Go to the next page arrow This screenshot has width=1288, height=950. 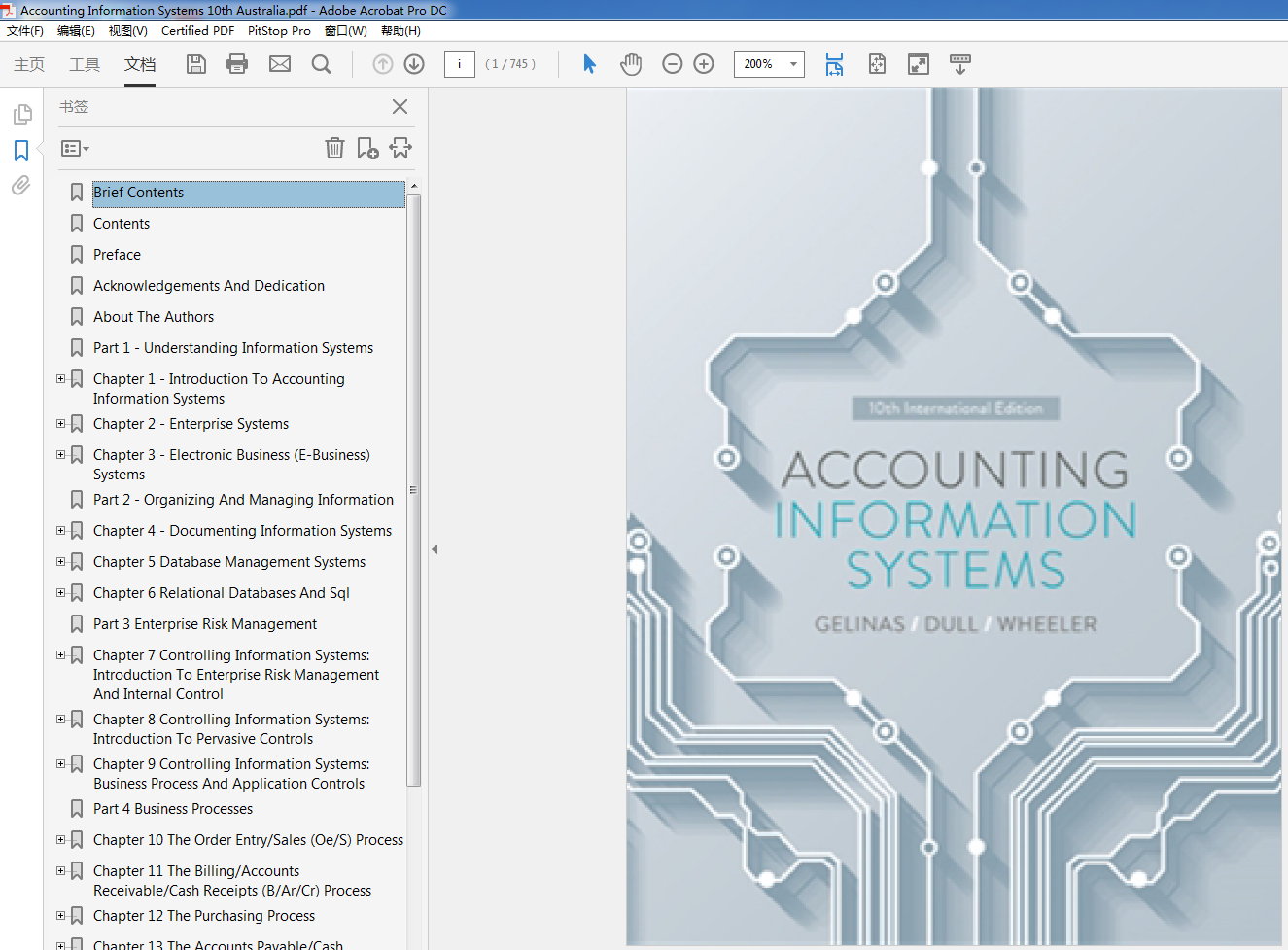pos(414,64)
